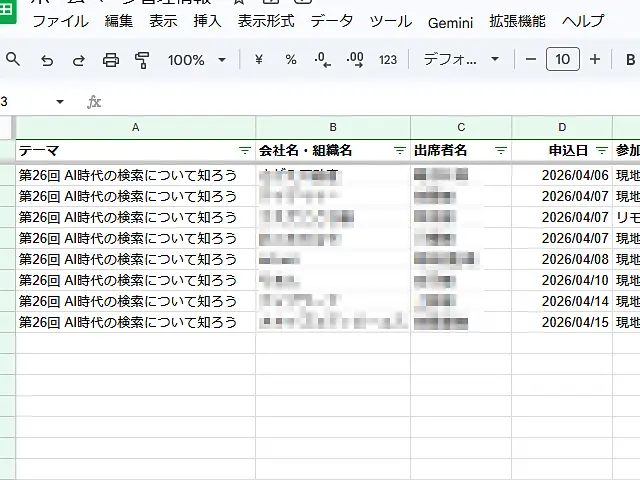Print the spreadsheet
The image size is (640, 480).
point(110,60)
